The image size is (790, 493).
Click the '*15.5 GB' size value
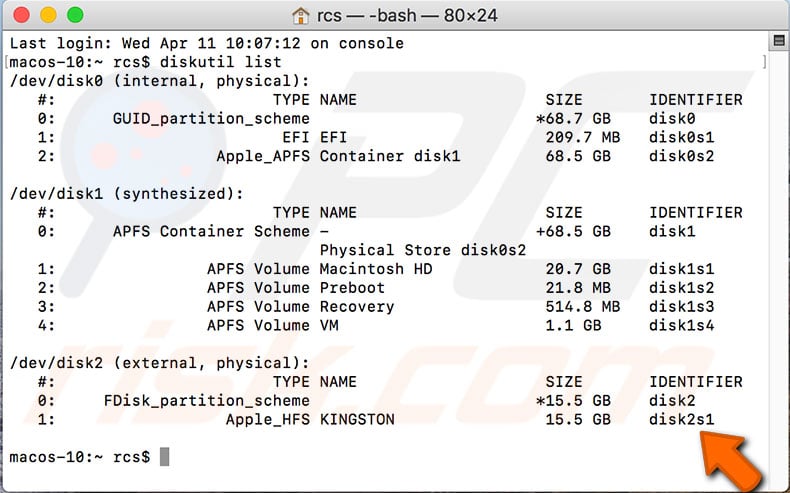[x=573, y=401]
